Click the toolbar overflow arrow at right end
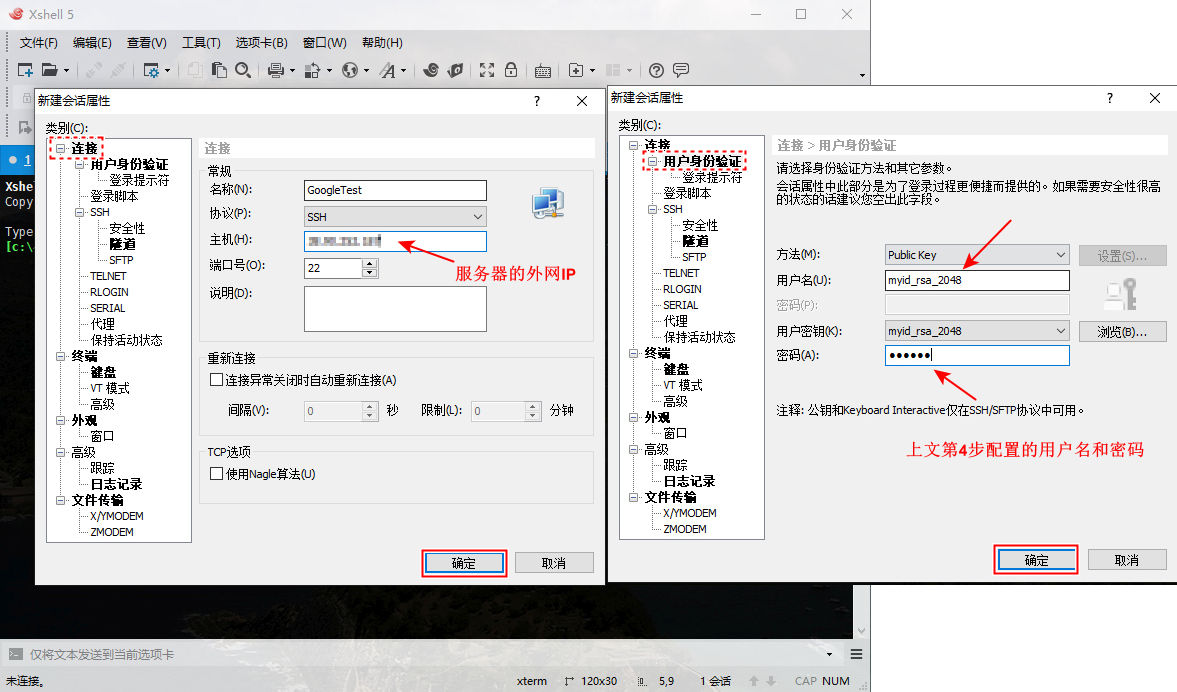1177x692 pixels. point(862,75)
